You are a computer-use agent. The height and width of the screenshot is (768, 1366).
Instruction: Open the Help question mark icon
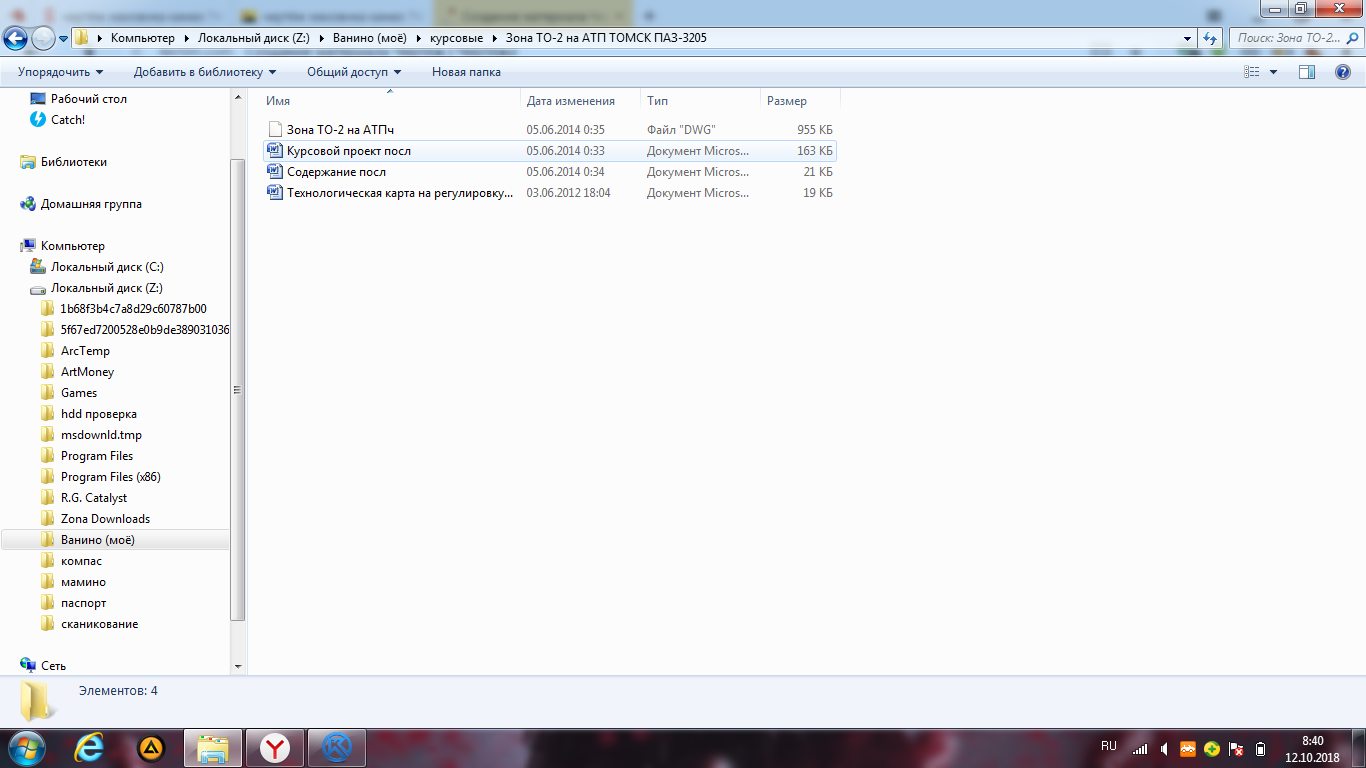[x=1343, y=72]
